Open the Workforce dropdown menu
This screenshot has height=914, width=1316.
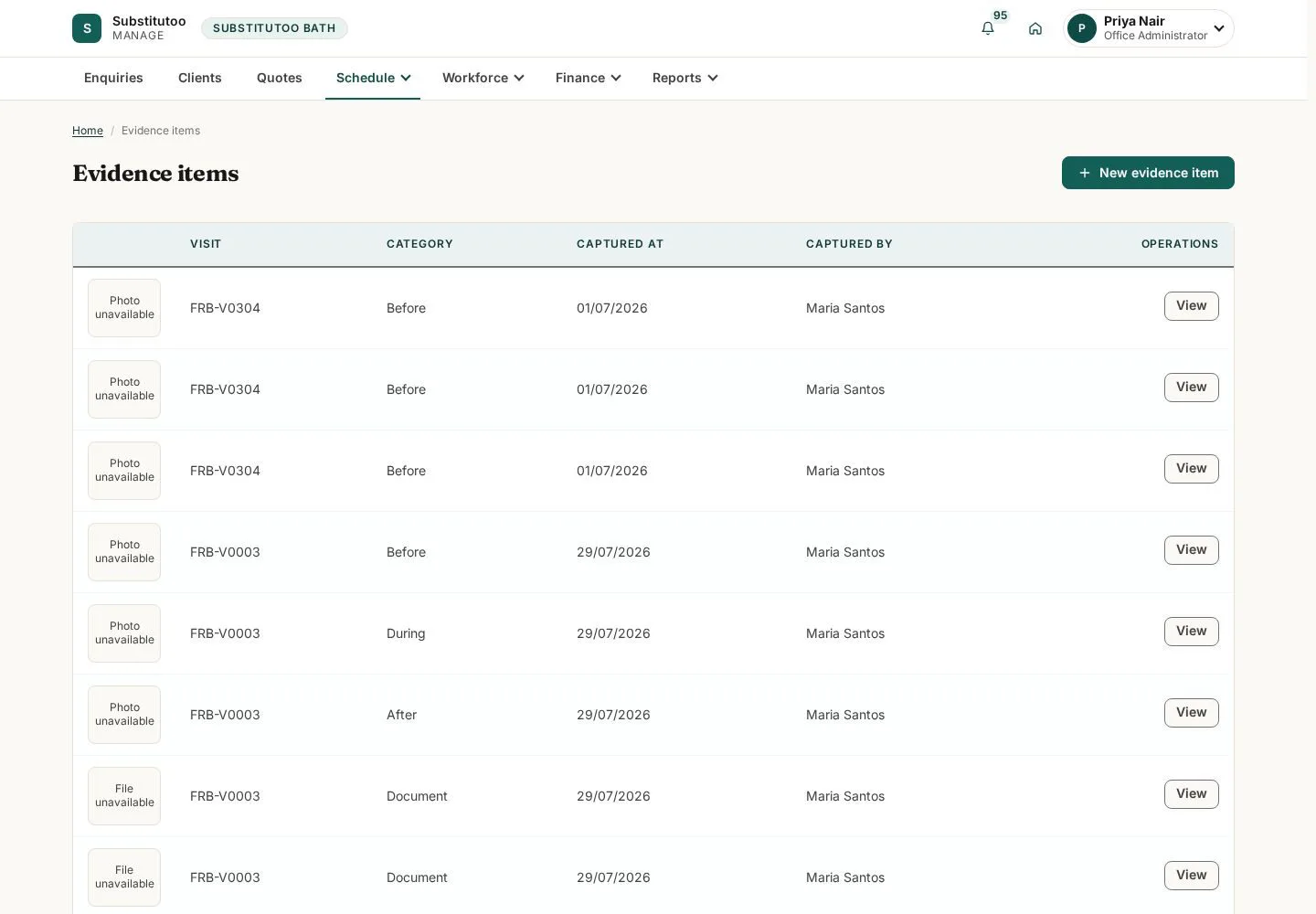[x=483, y=78]
